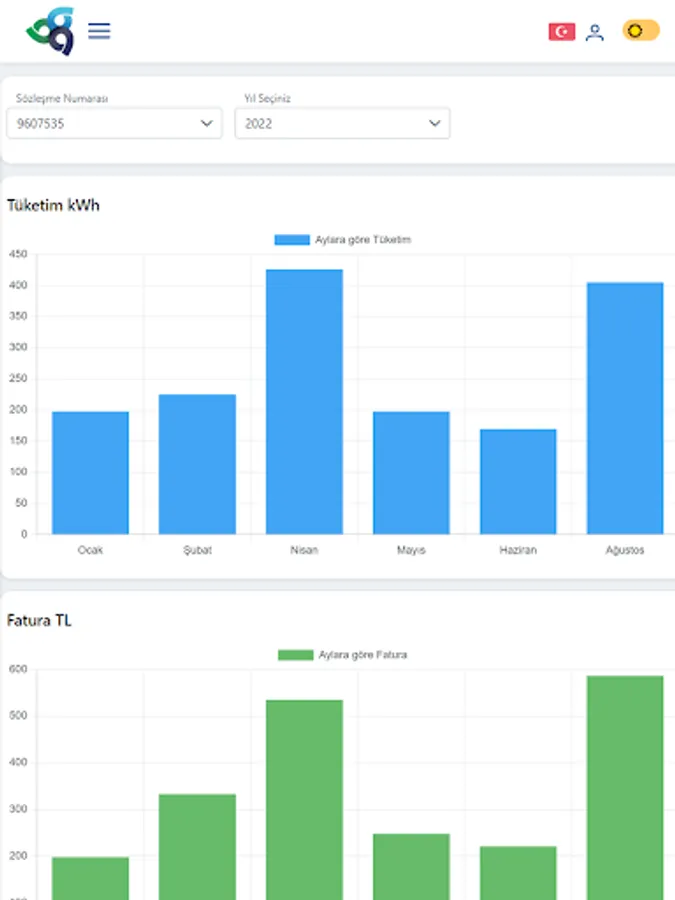Select the Ağustos green invoice bar
Screen dimensions: 675x900
pos(625,788)
